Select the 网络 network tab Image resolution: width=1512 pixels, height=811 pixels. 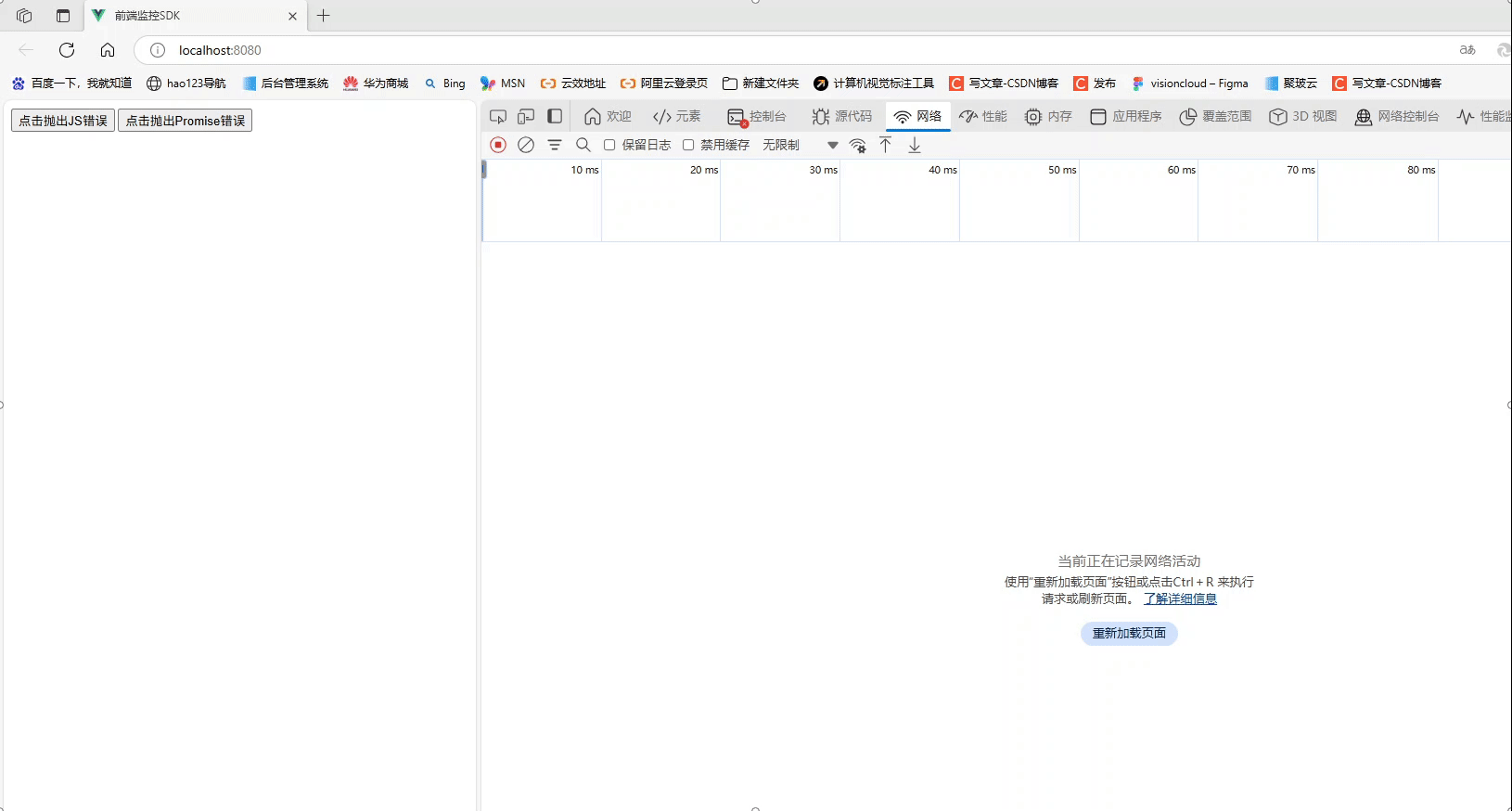click(x=918, y=117)
